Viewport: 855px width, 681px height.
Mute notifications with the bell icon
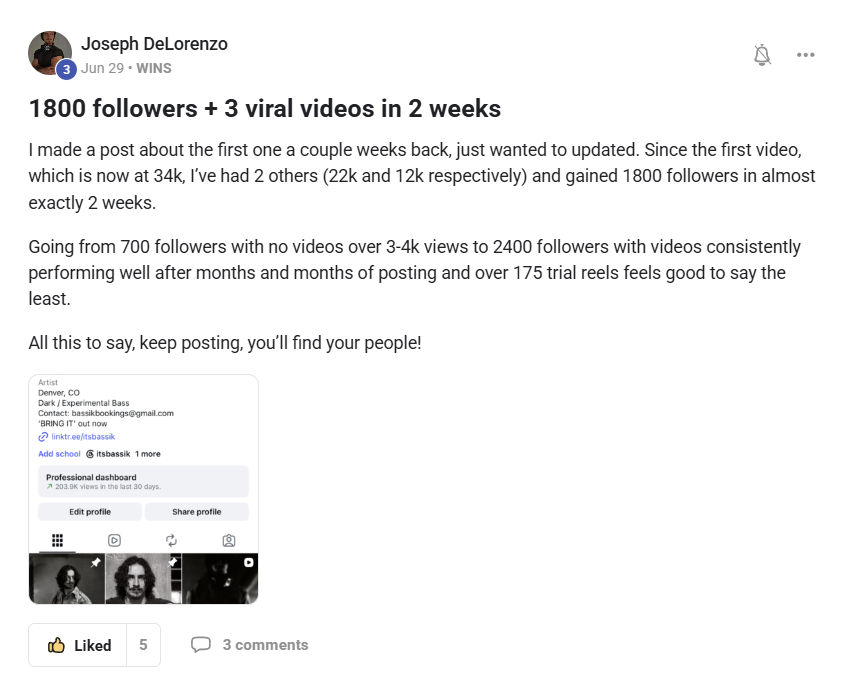pos(762,55)
